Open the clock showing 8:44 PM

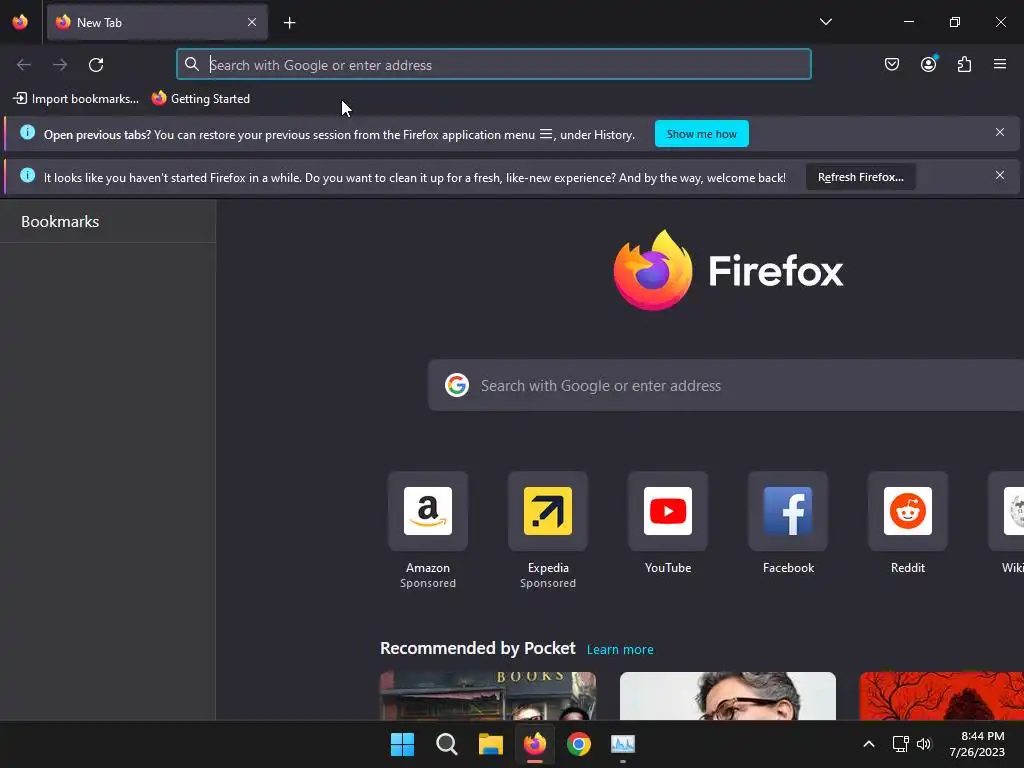click(977, 744)
